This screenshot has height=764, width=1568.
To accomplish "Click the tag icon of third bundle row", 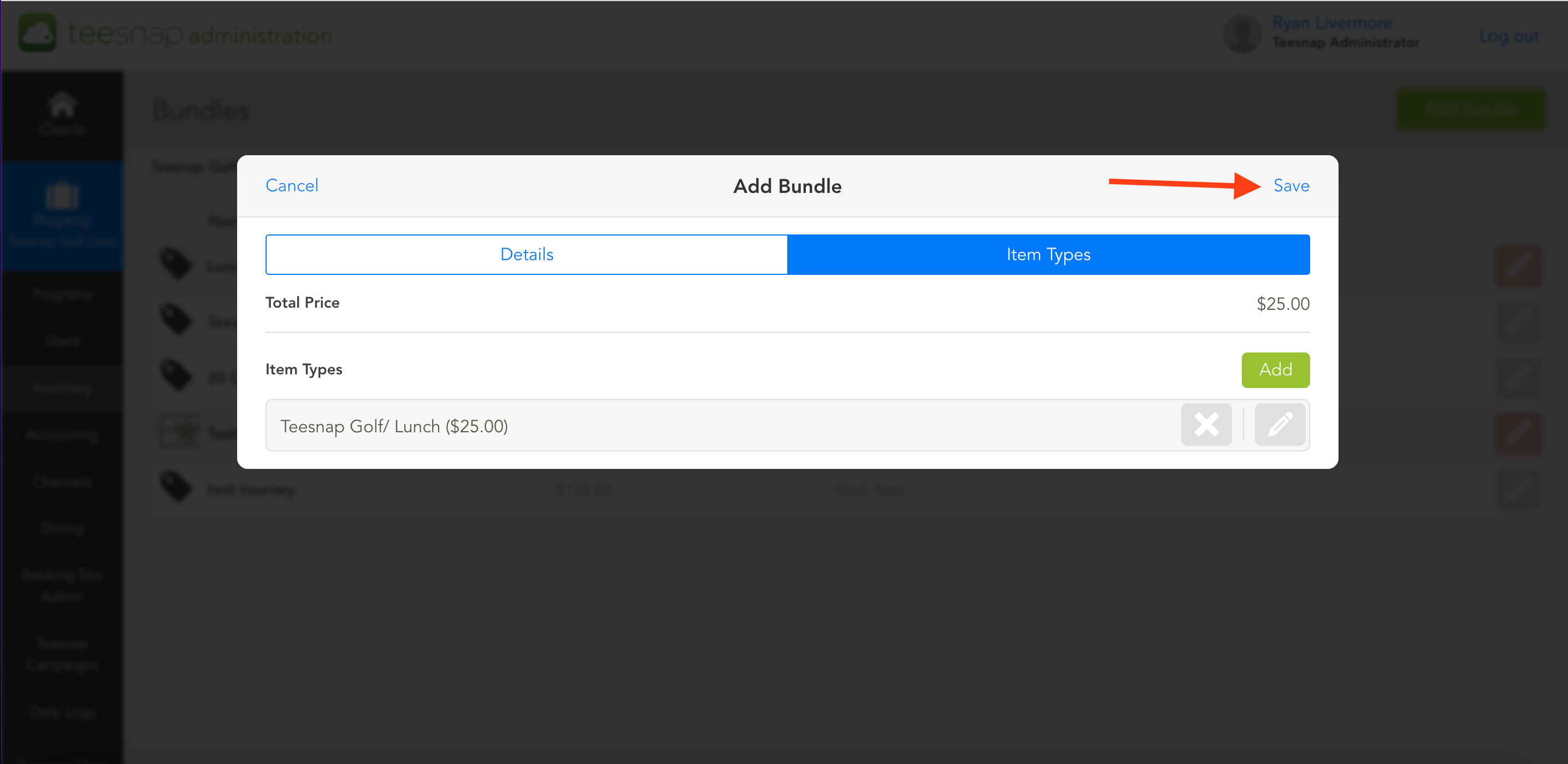I will pos(176,375).
